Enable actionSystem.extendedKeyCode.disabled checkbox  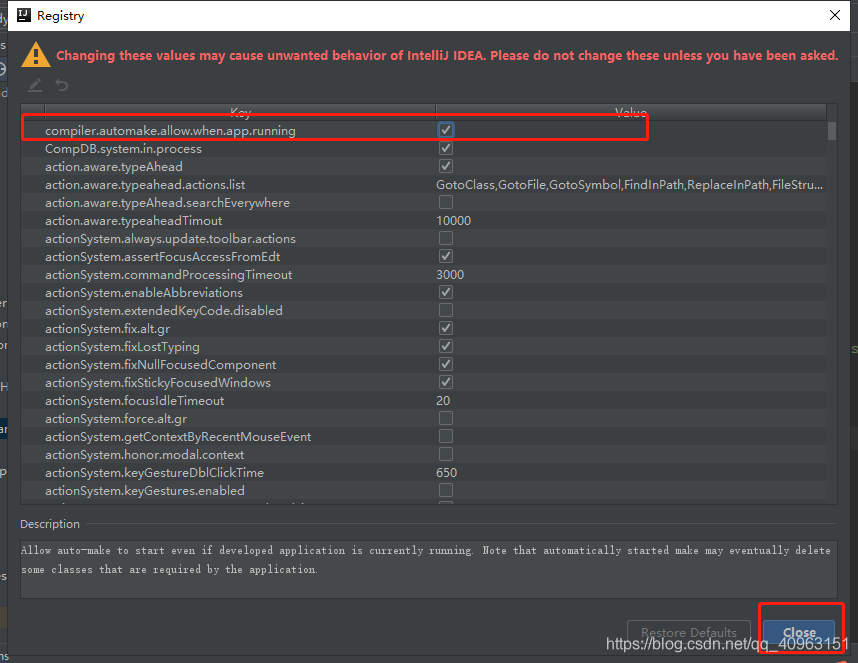pos(446,310)
